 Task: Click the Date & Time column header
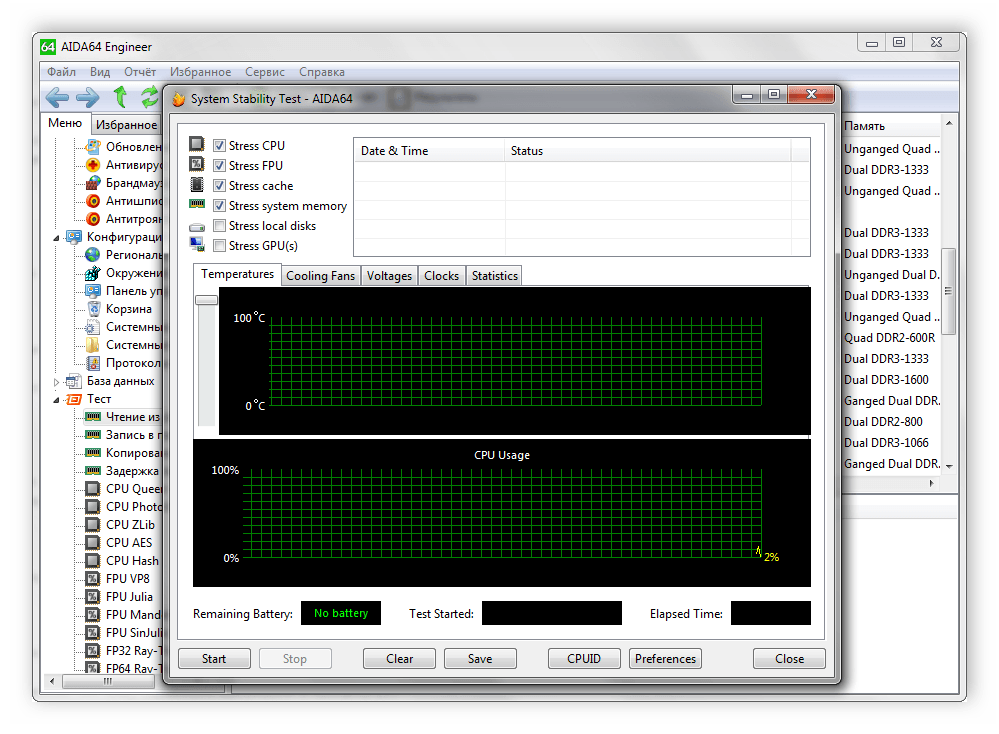[429, 151]
